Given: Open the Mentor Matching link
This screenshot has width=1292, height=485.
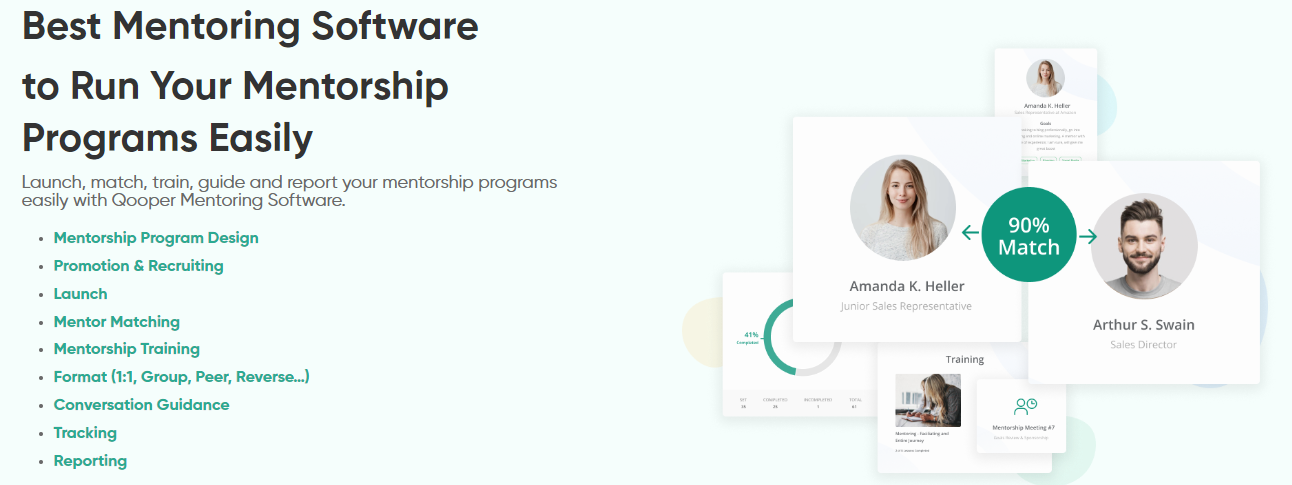Looking at the screenshot, I should pyautogui.click(x=116, y=322).
